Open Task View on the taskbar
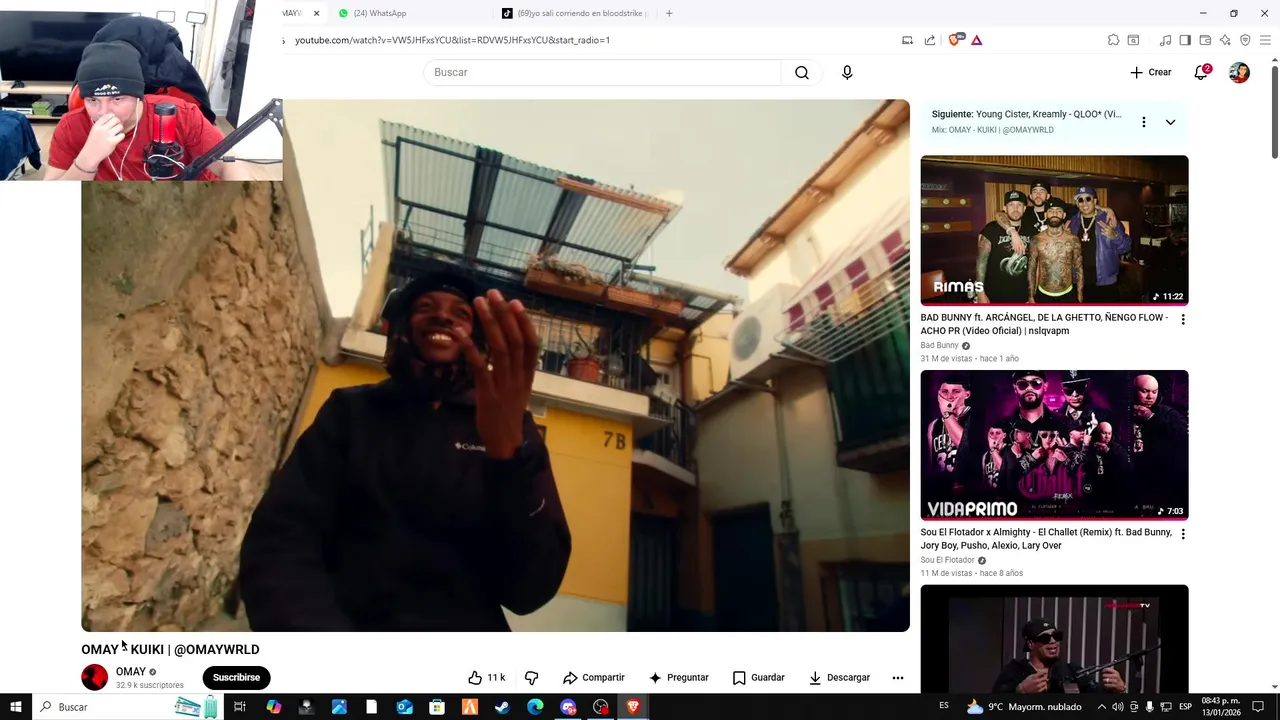1280x720 pixels. pyautogui.click(x=240, y=707)
